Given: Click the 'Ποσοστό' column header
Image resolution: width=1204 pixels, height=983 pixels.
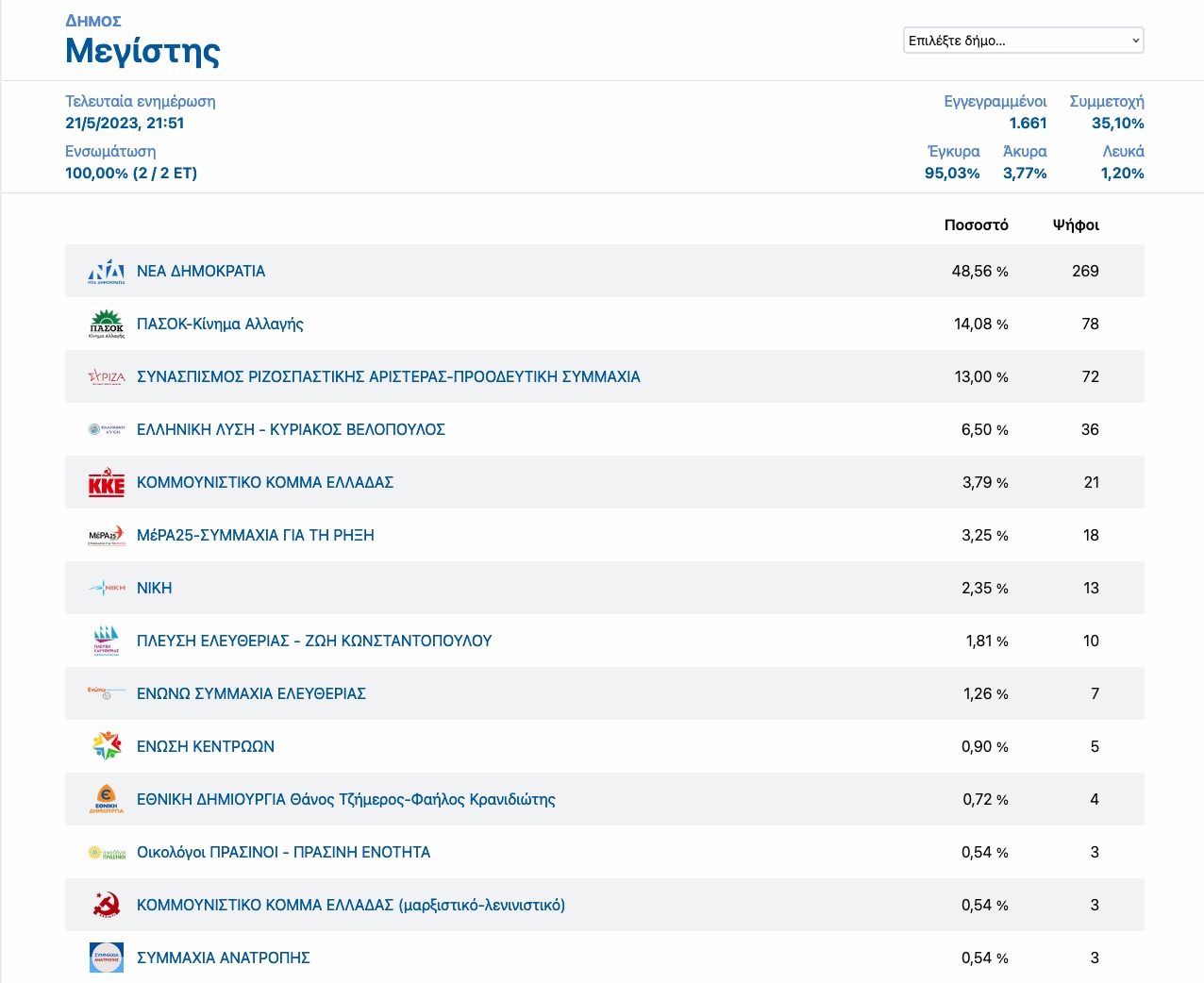Looking at the screenshot, I should [977, 225].
